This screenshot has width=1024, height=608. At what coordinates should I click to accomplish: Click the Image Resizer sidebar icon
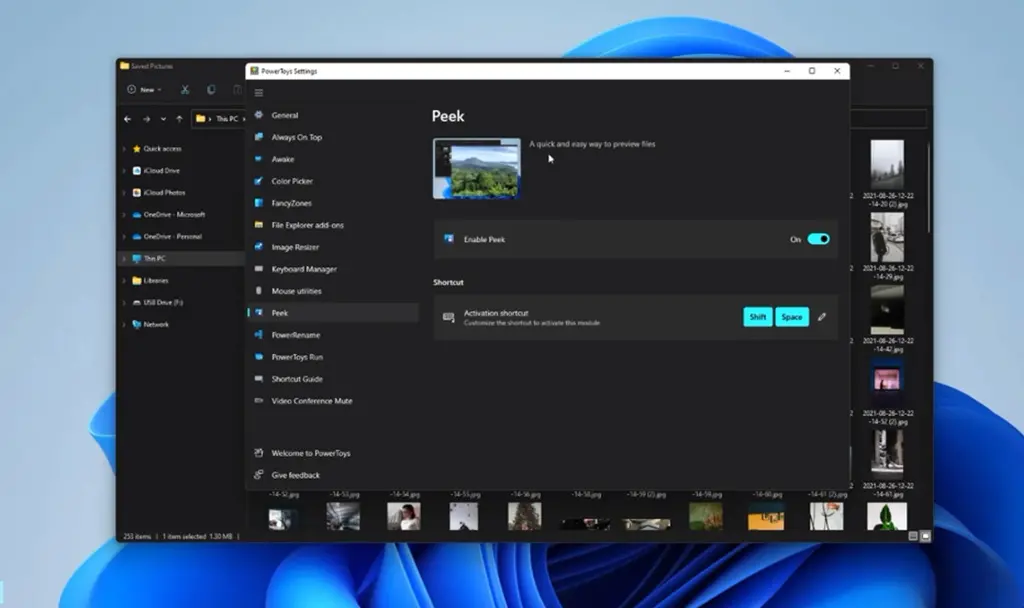click(259, 247)
